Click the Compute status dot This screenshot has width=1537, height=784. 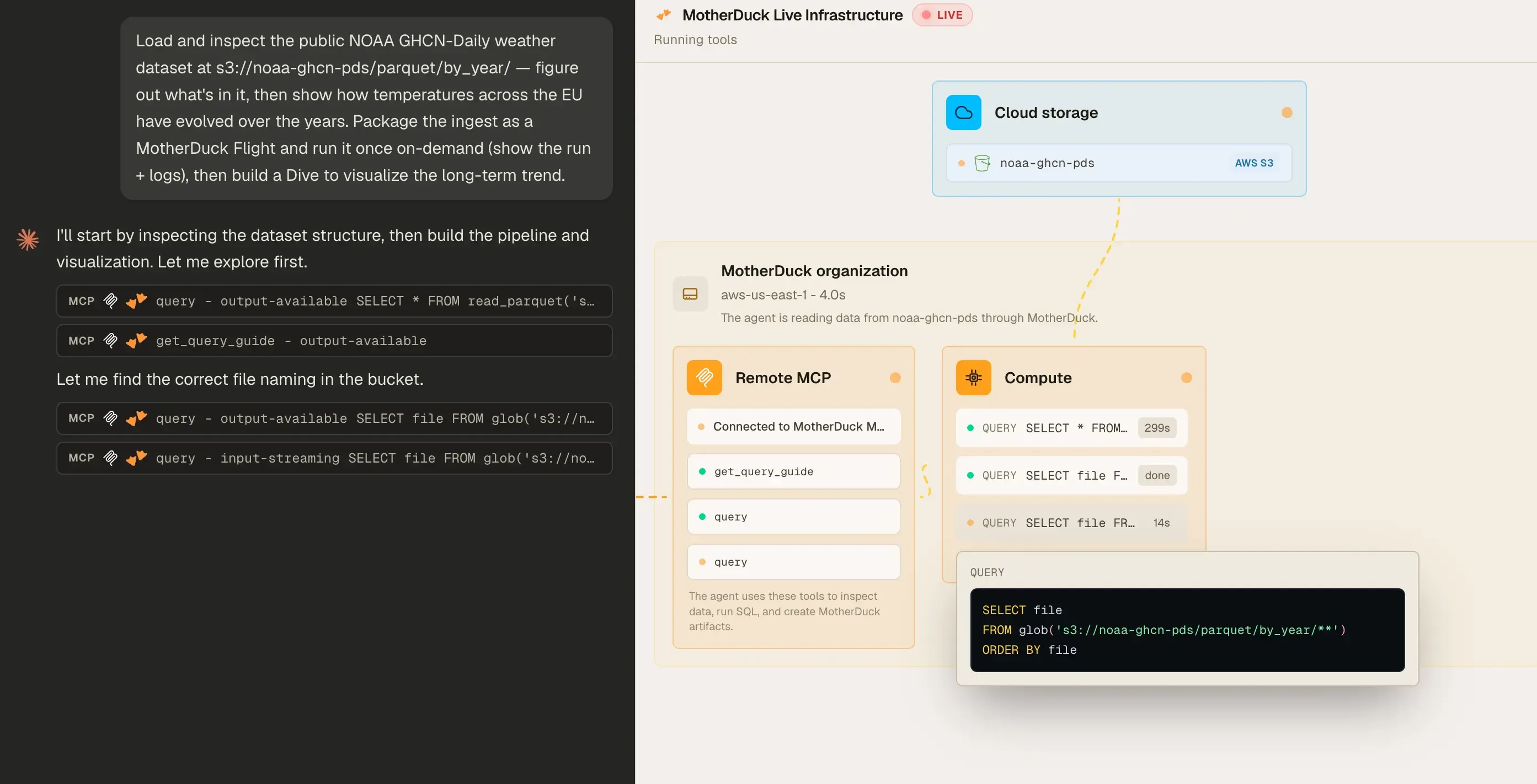click(1186, 378)
